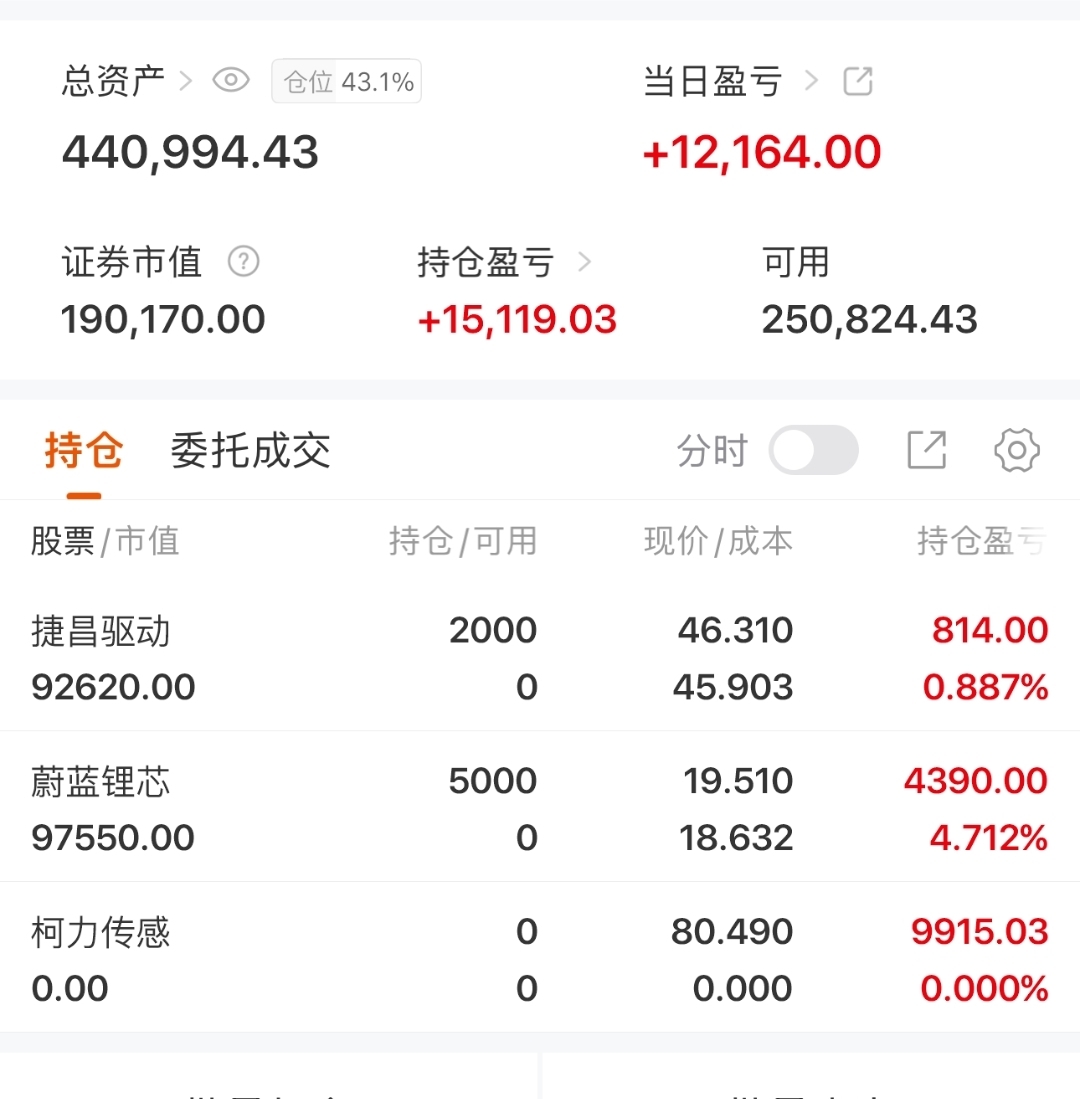Tap 捷昌驱动 market value 92620.00
The width and height of the screenshot is (1080, 1099).
113,687
